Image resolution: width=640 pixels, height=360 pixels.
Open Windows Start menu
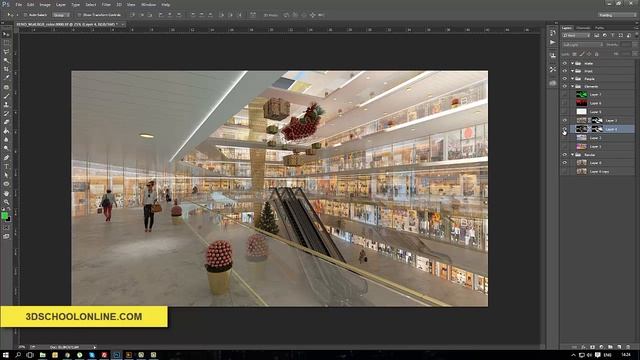(6, 355)
